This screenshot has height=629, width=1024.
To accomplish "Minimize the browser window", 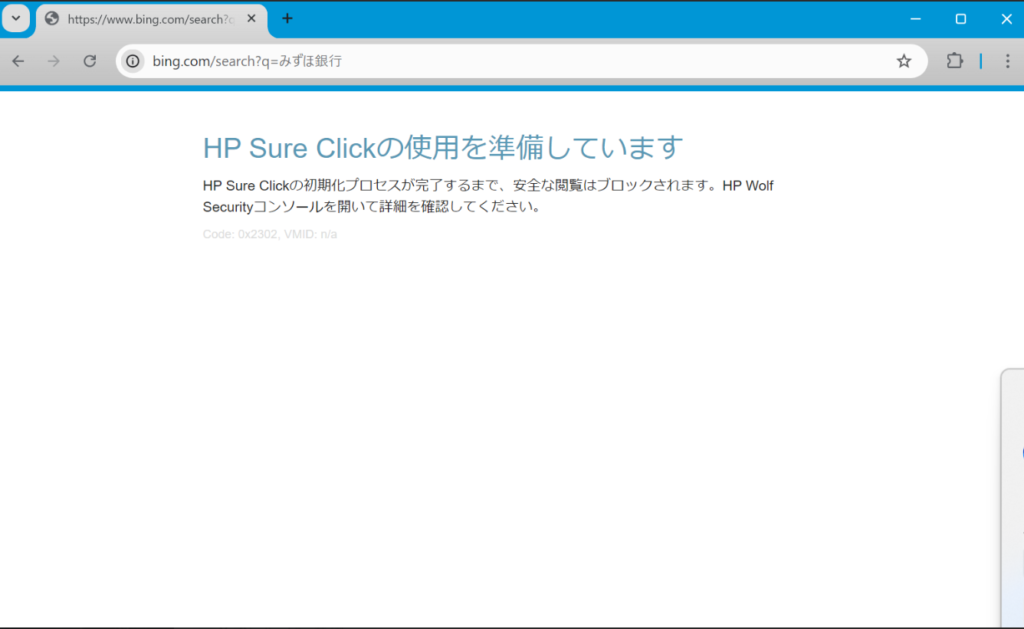I will tap(914, 19).
